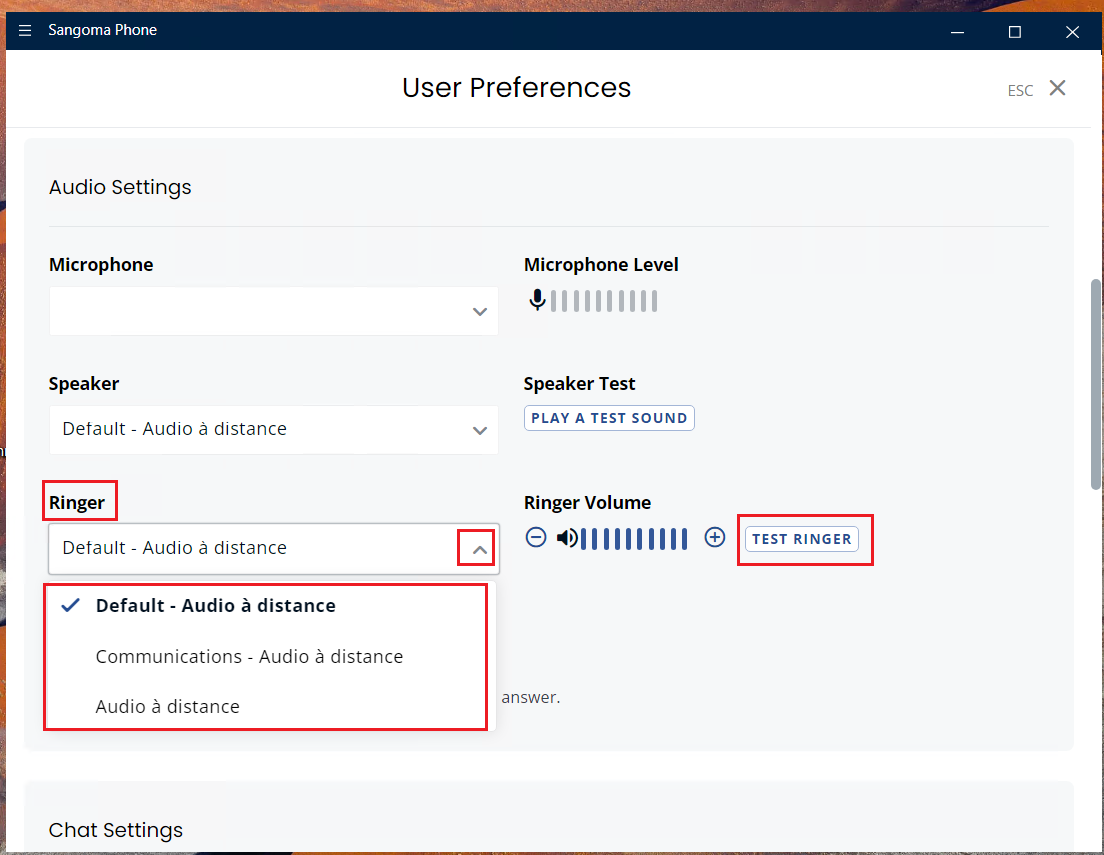Expand the Speaker device dropdown
The width and height of the screenshot is (1104, 855).
click(273, 430)
